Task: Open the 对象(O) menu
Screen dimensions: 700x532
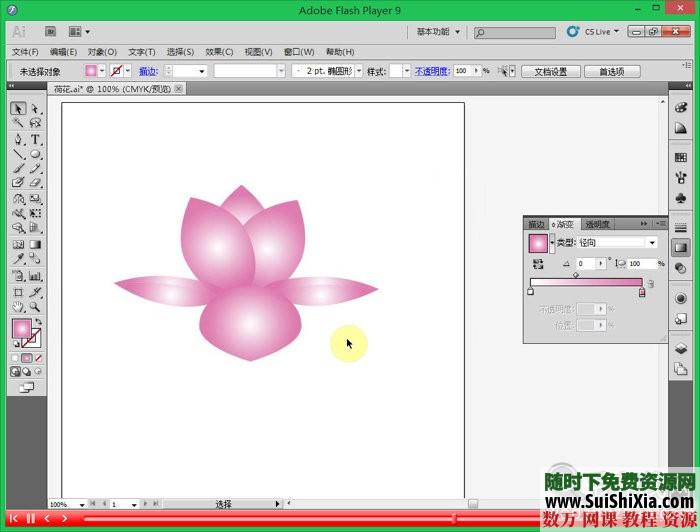Action: pos(102,52)
